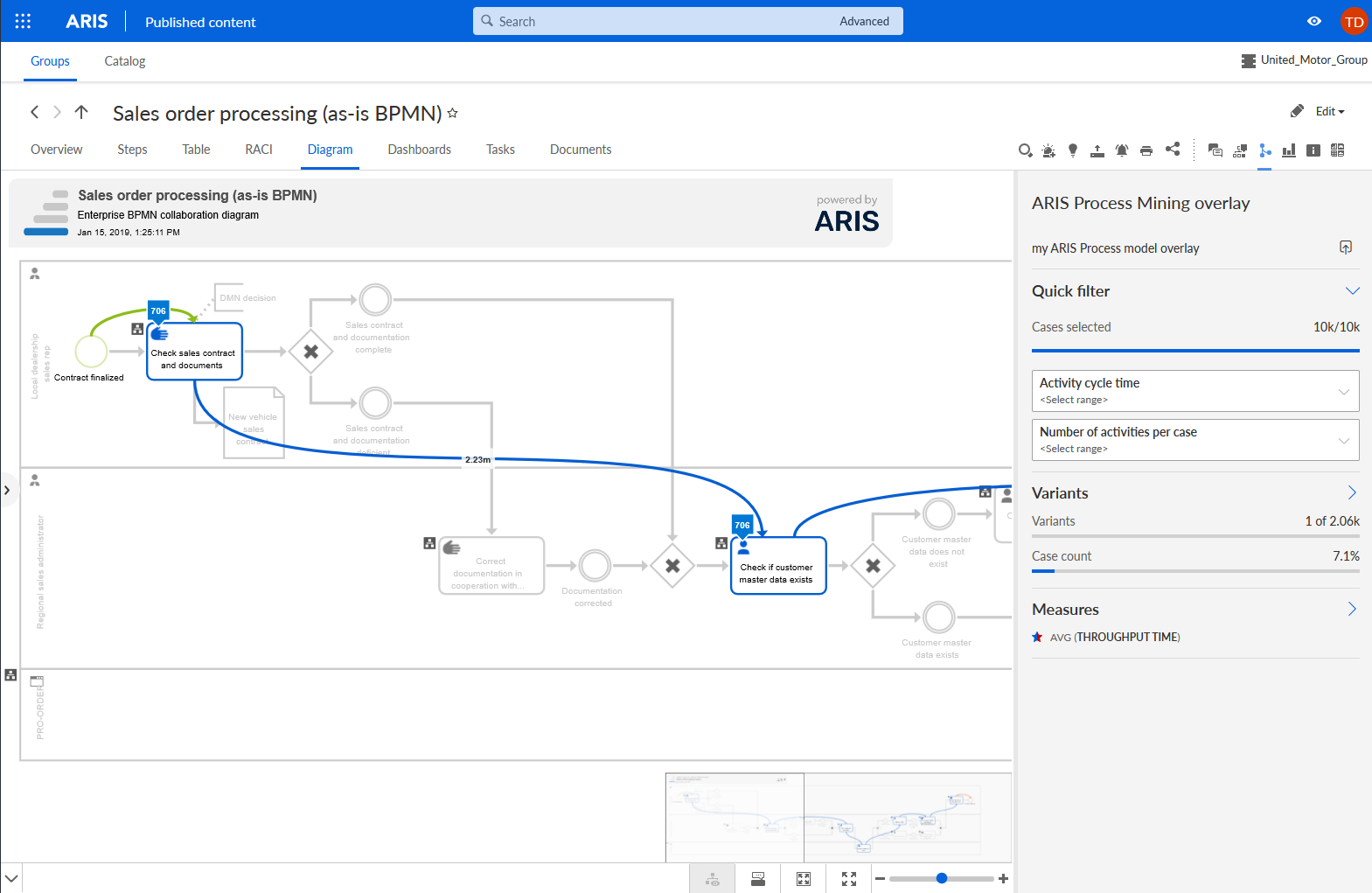Click the AVG (THROUGHPUT TIME) measure
This screenshot has width=1372, height=893.
[x=1115, y=637]
